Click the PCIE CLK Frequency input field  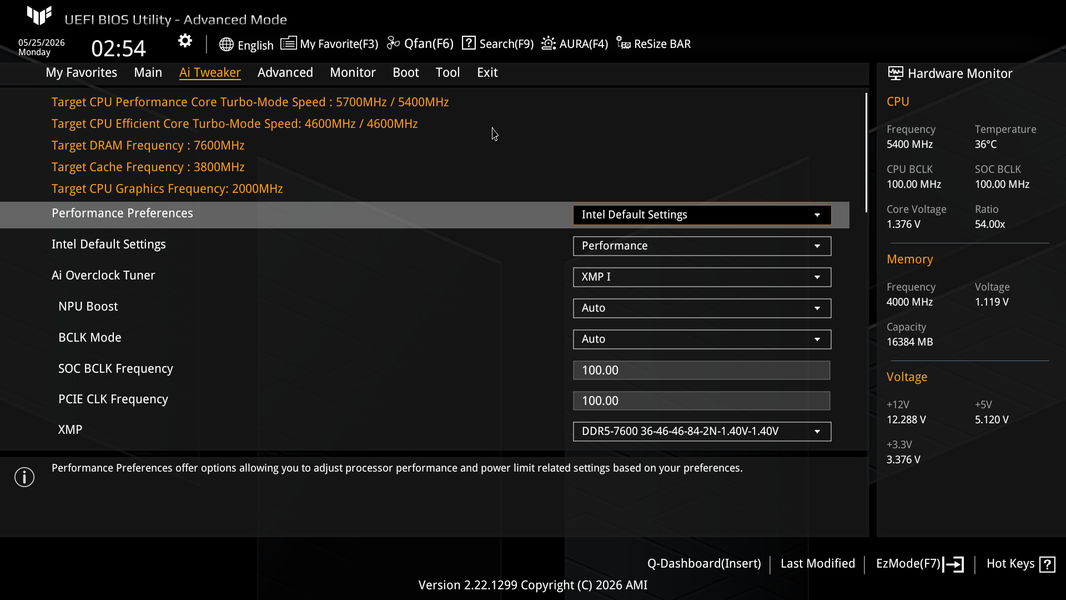pos(701,401)
